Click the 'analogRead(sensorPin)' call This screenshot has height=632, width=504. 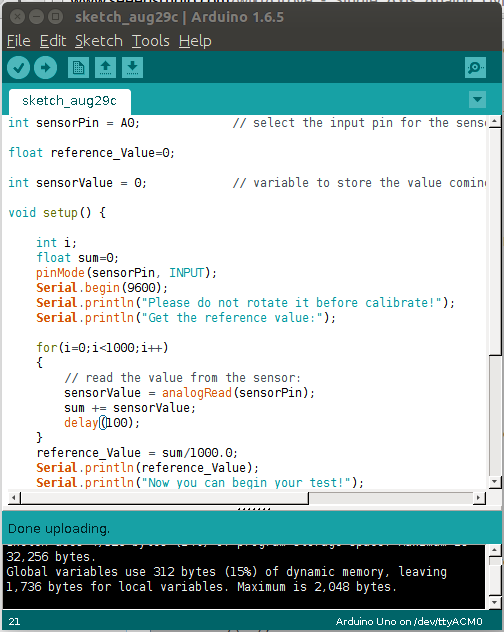(x=235, y=393)
